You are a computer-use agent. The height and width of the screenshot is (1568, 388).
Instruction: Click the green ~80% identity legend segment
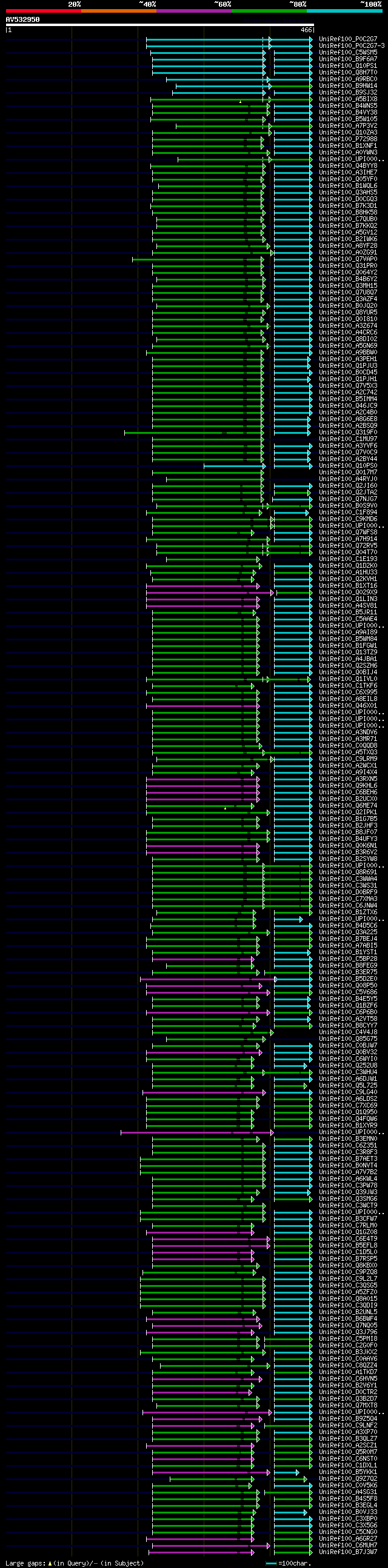[x=269, y=11]
